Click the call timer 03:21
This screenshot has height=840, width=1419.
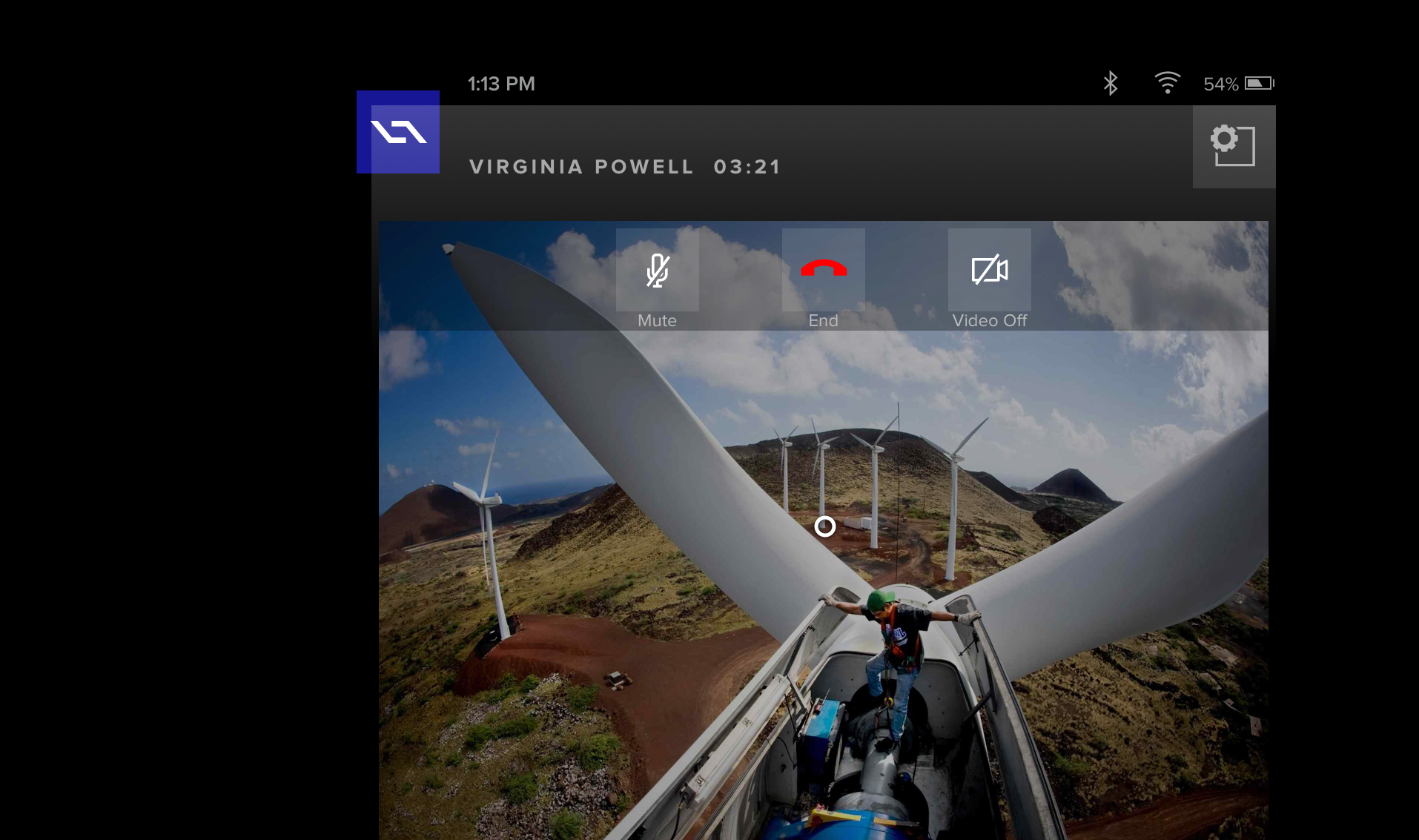(x=747, y=167)
